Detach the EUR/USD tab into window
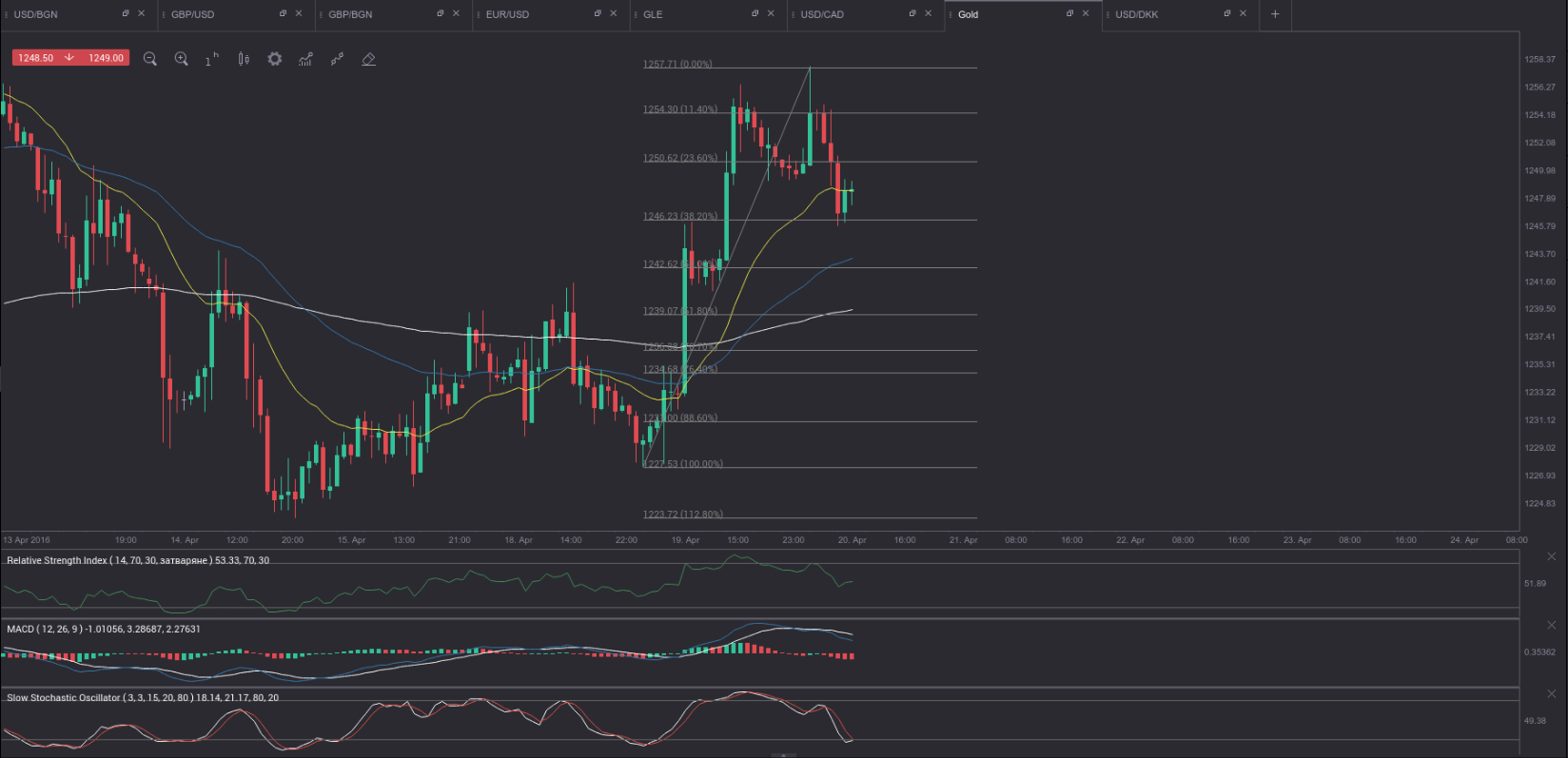Viewport: 1568px width, 758px height. tap(598, 14)
